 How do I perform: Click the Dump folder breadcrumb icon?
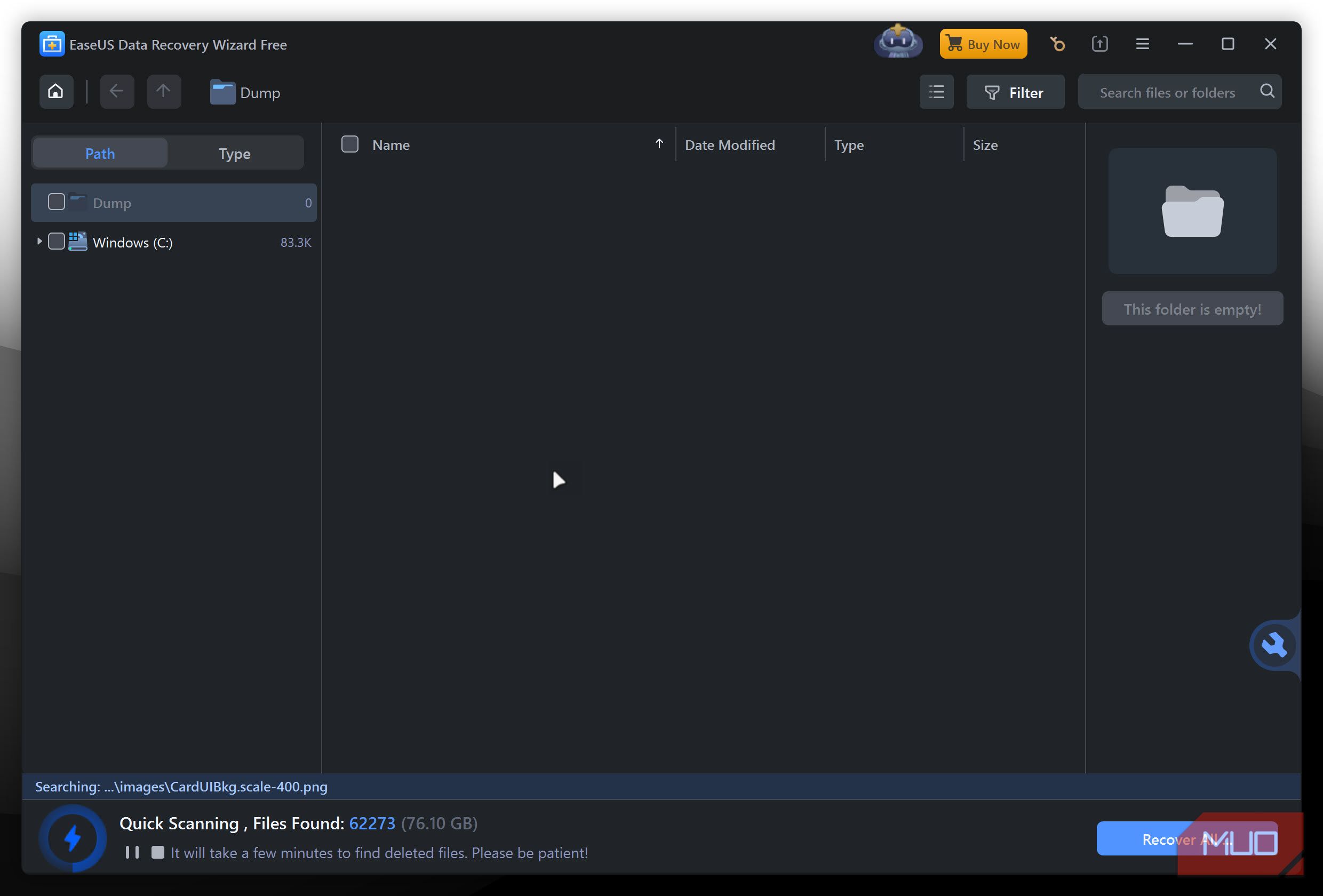click(222, 92)
